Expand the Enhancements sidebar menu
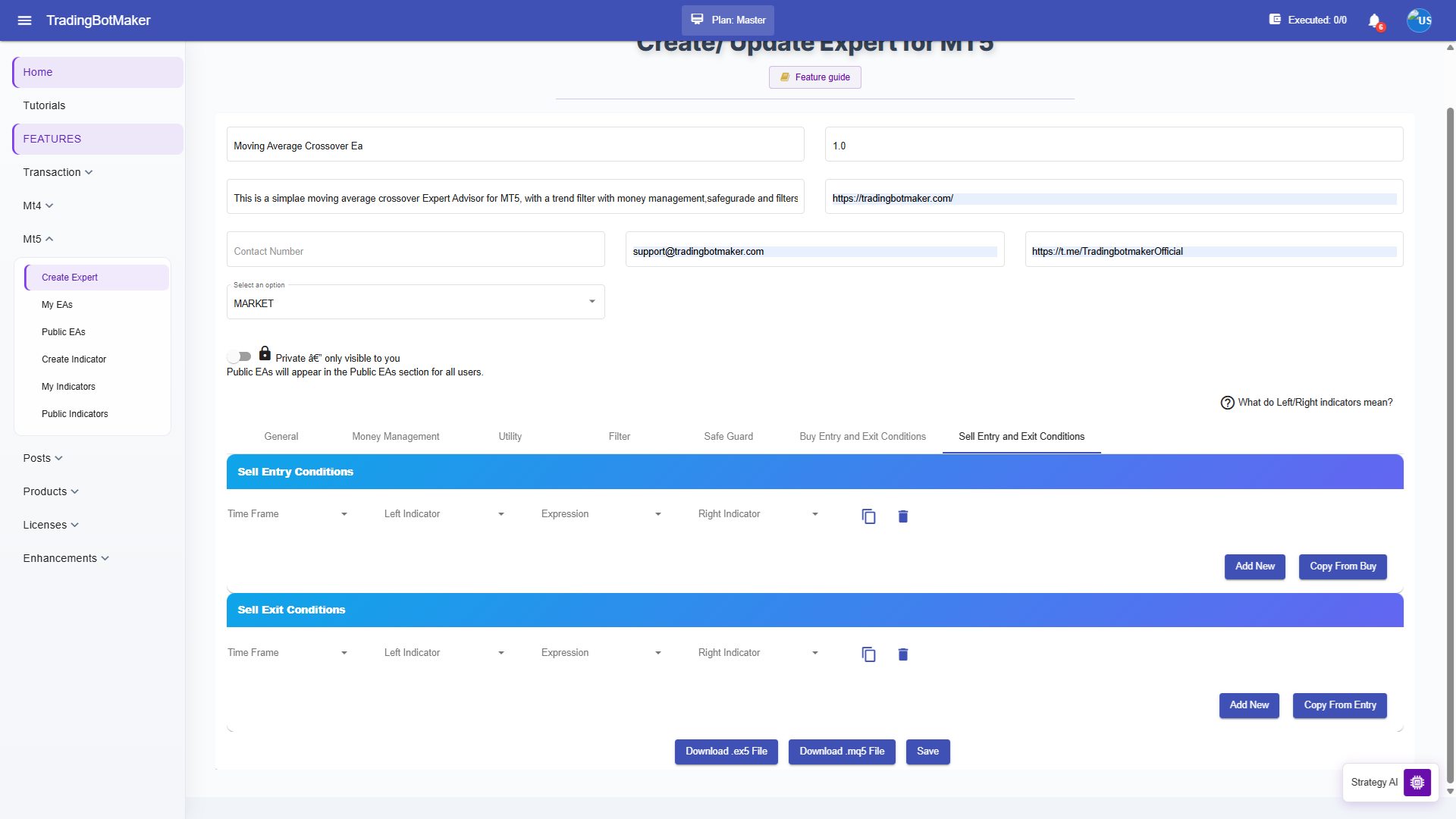 66,558
